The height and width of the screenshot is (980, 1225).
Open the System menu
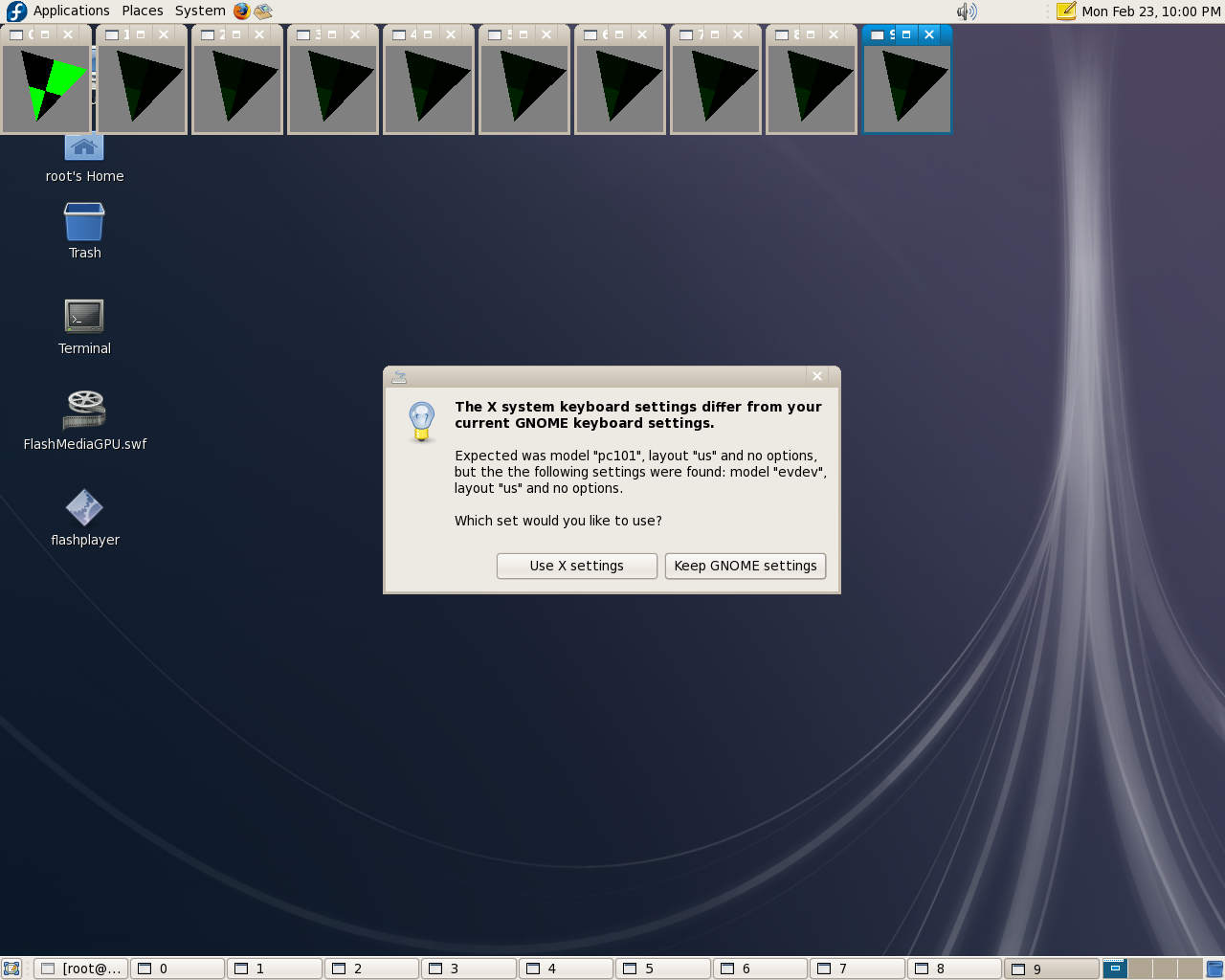coord(200,11)
